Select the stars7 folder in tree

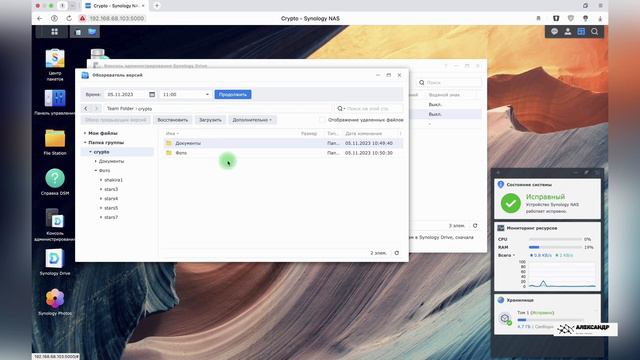coord(111,218)
